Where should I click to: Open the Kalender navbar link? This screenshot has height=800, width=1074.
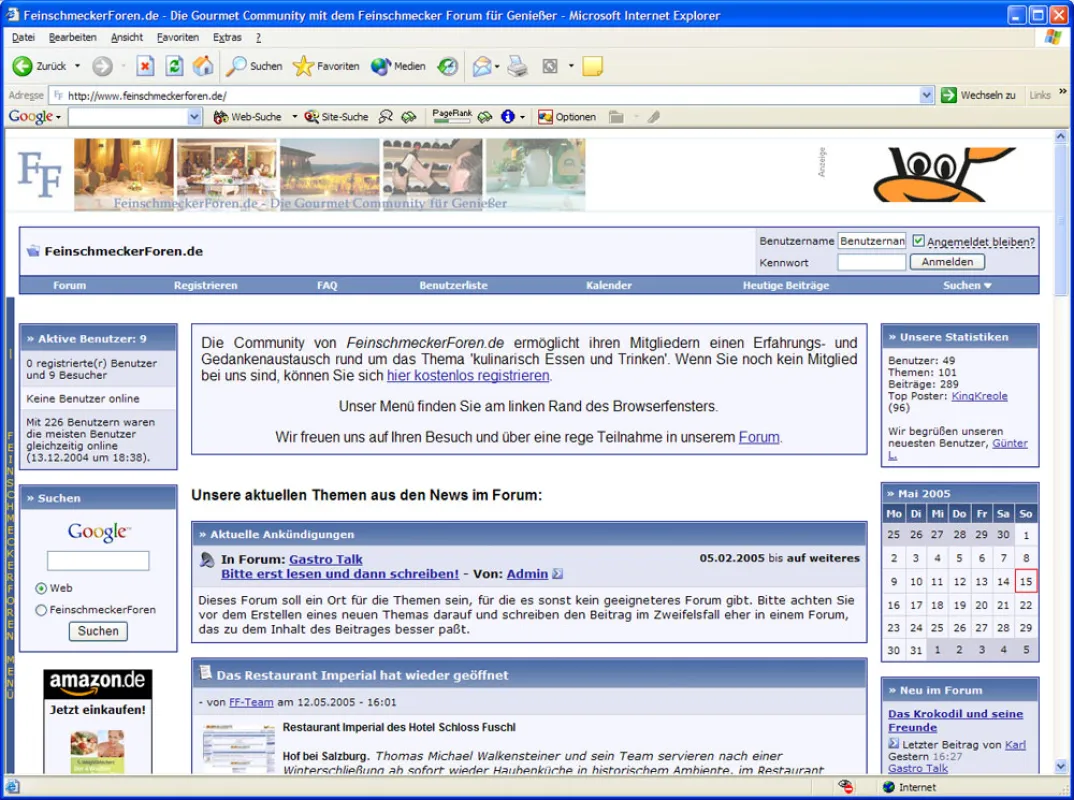pyautogui.click(x=609, y=286)
